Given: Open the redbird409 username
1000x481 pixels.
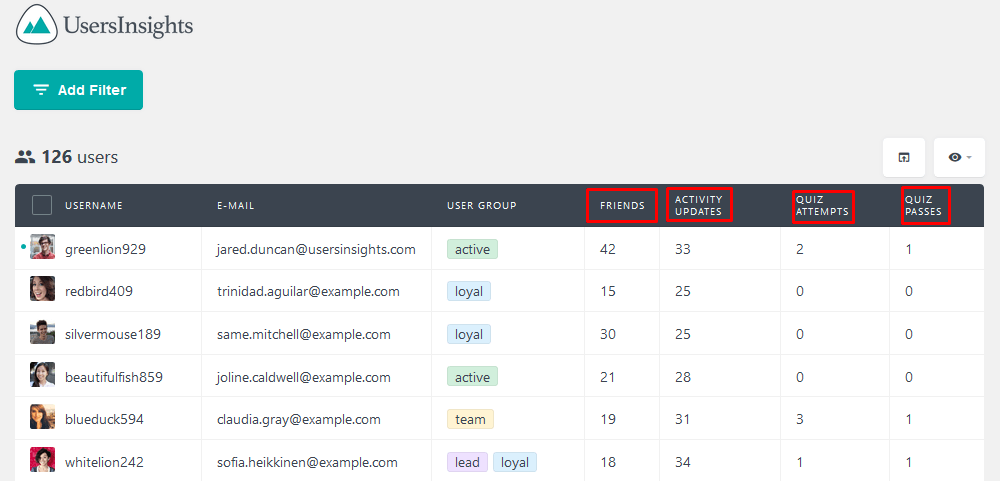Looking at the screenshot, I should [99, 292].
